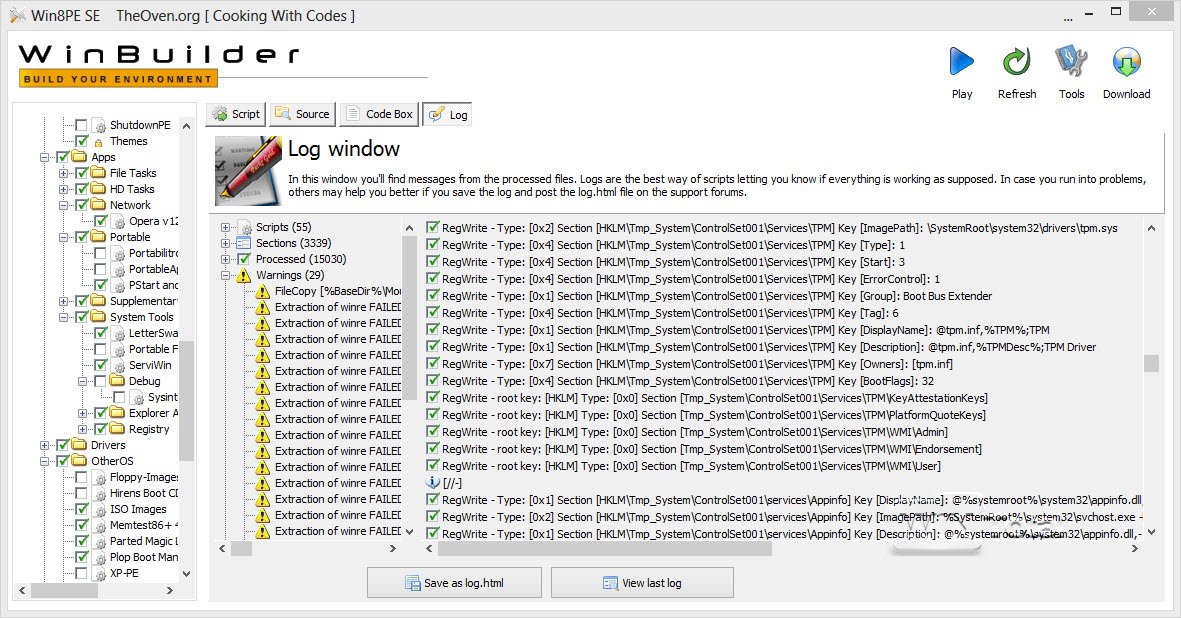Click the Scripts (55) node icon

tap(244, 227)
